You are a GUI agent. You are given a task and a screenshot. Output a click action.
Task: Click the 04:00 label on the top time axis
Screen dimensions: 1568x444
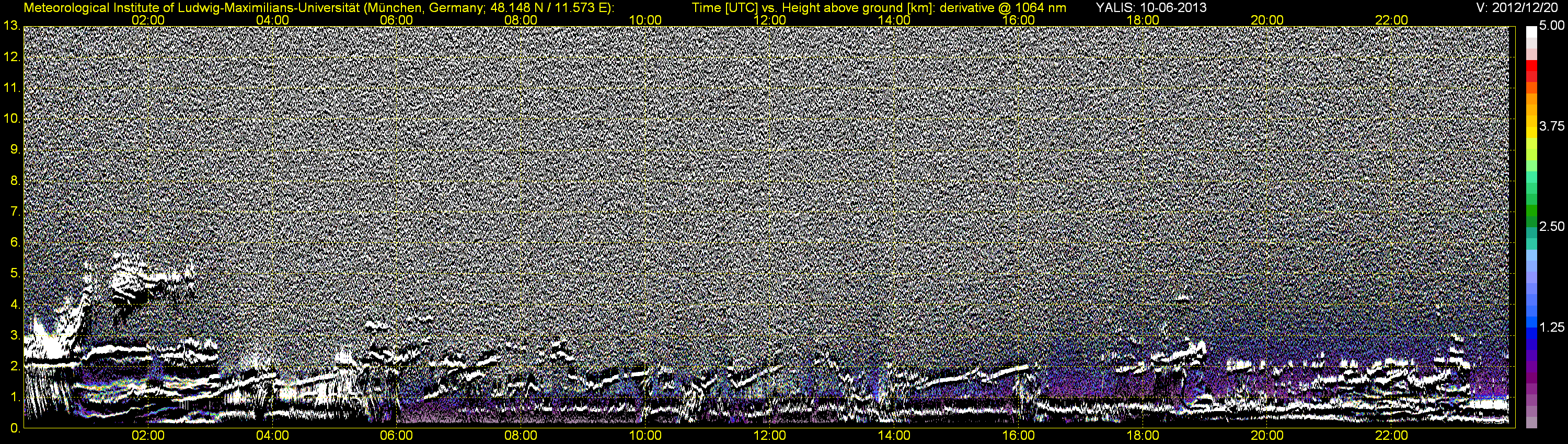[x=272, y=20]
